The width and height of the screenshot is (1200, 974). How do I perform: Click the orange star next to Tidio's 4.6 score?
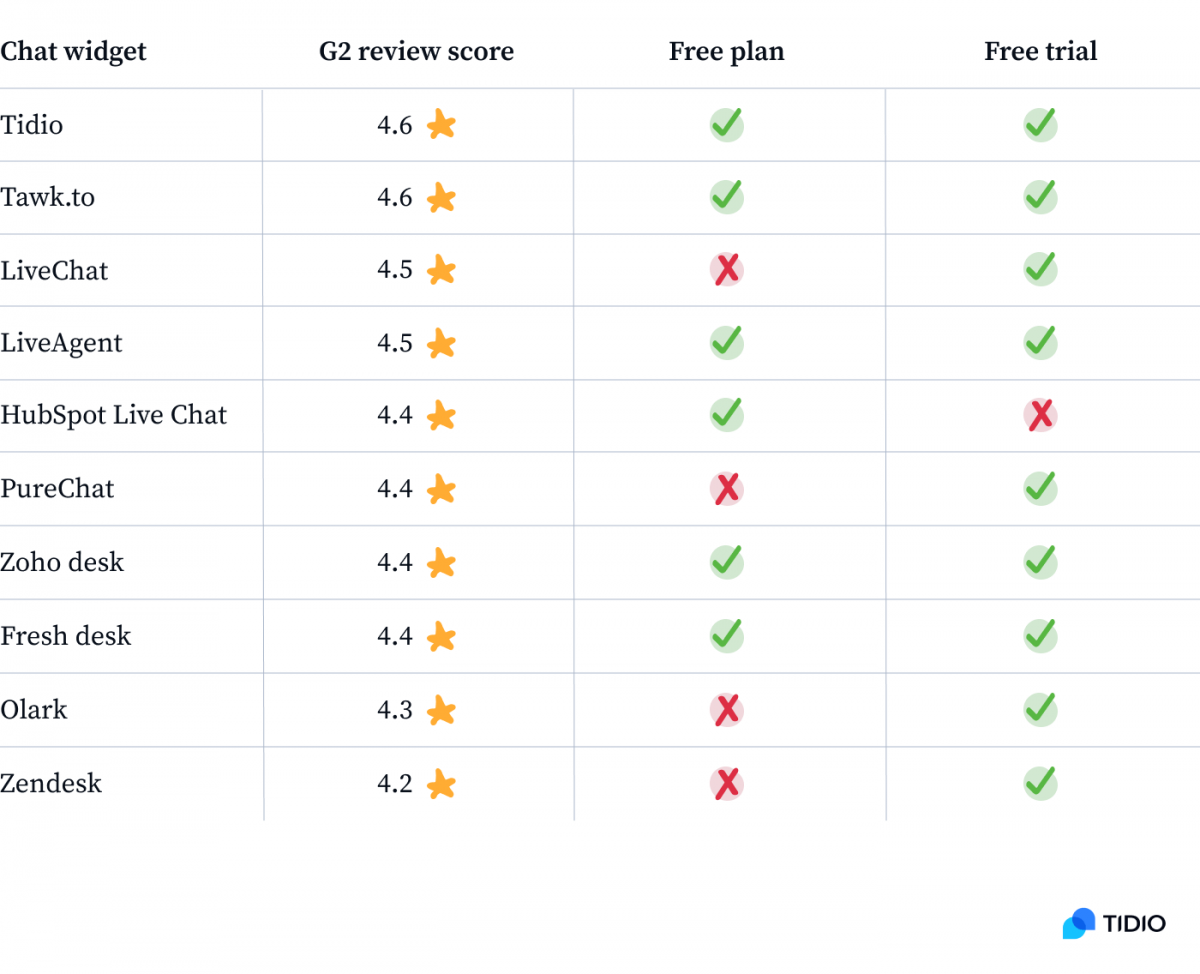click(441, 125)
